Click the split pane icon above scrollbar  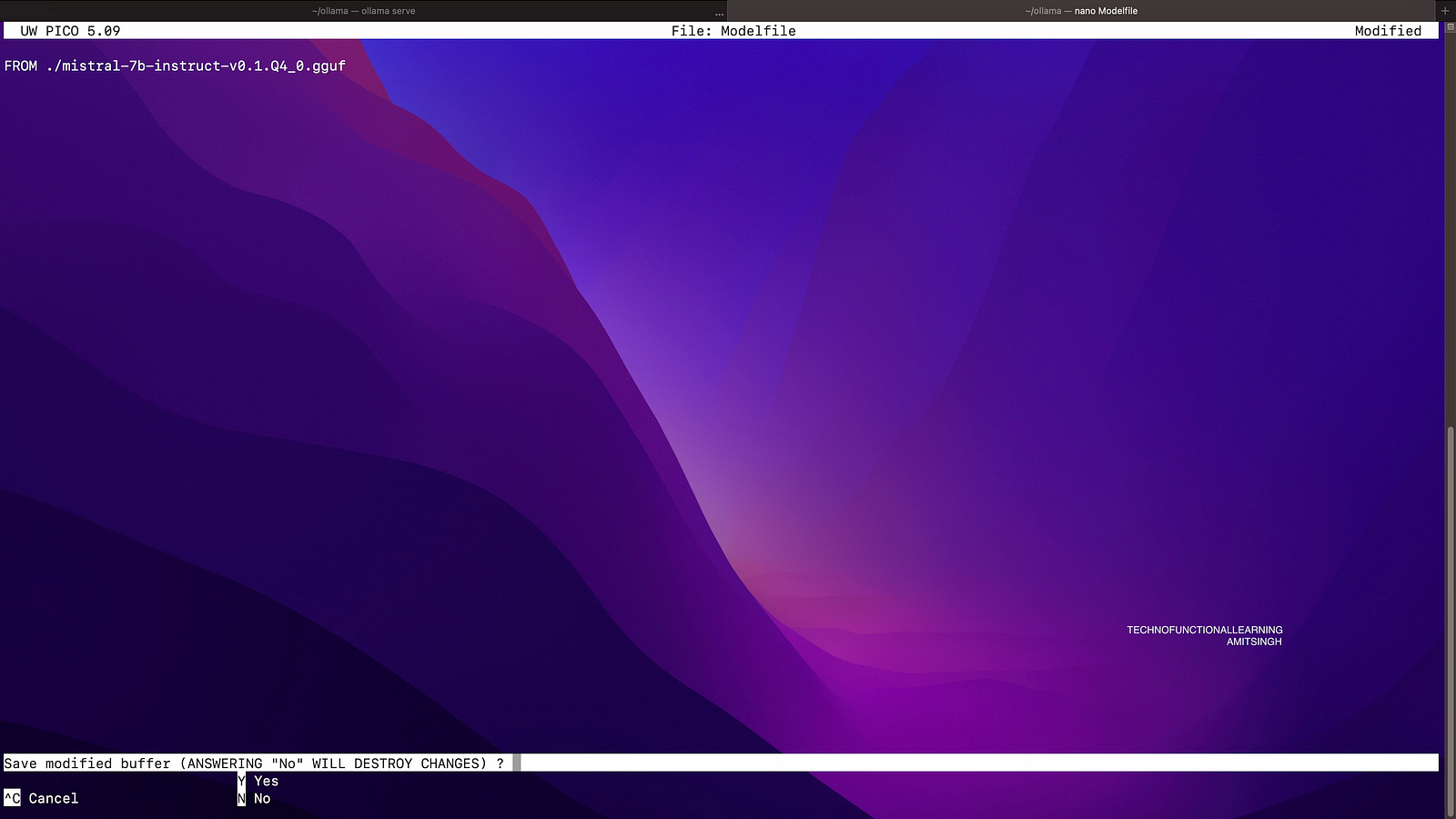point(1450,27)
